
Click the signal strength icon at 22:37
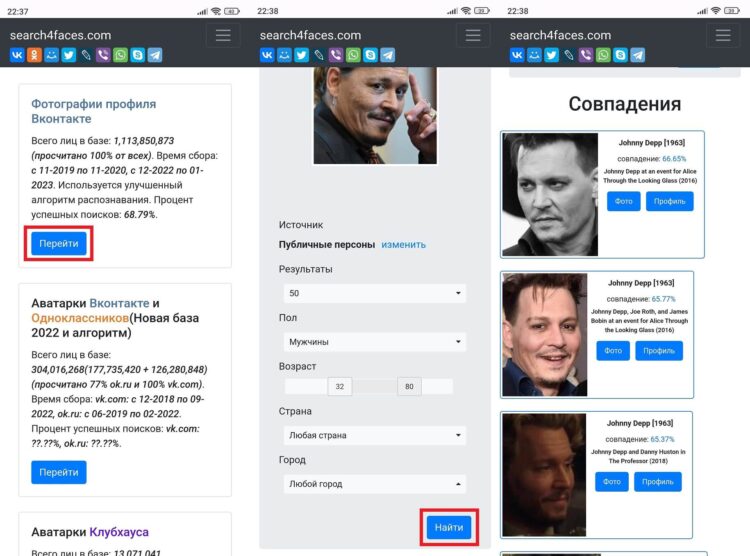tap(203, 11)
